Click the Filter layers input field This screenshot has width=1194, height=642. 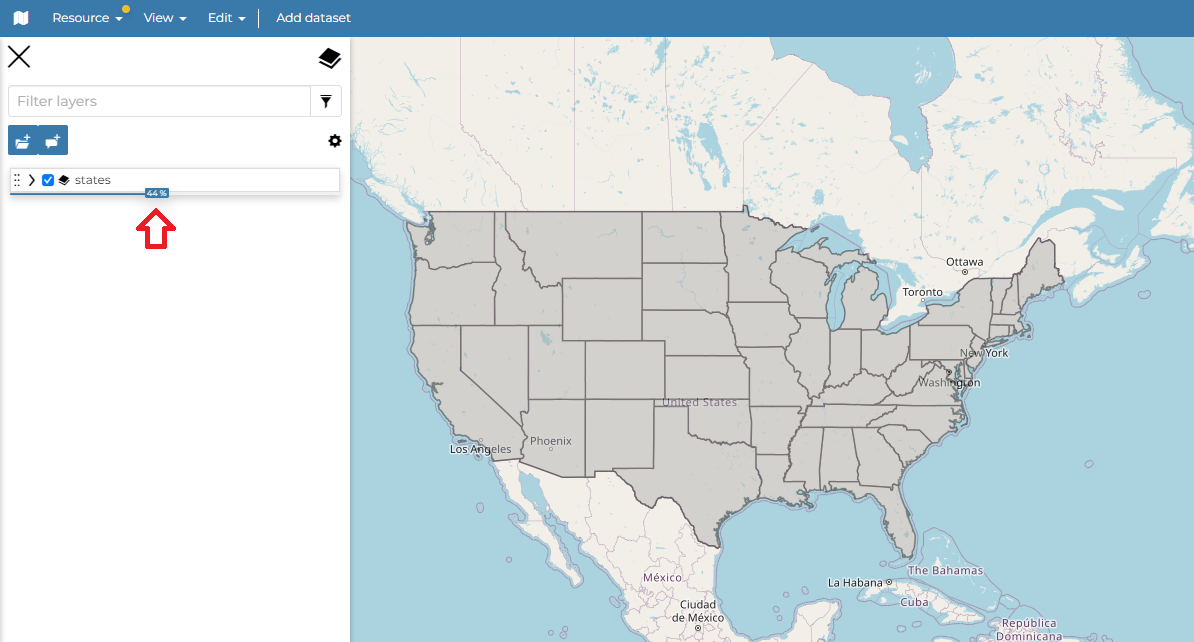[160, 101]
